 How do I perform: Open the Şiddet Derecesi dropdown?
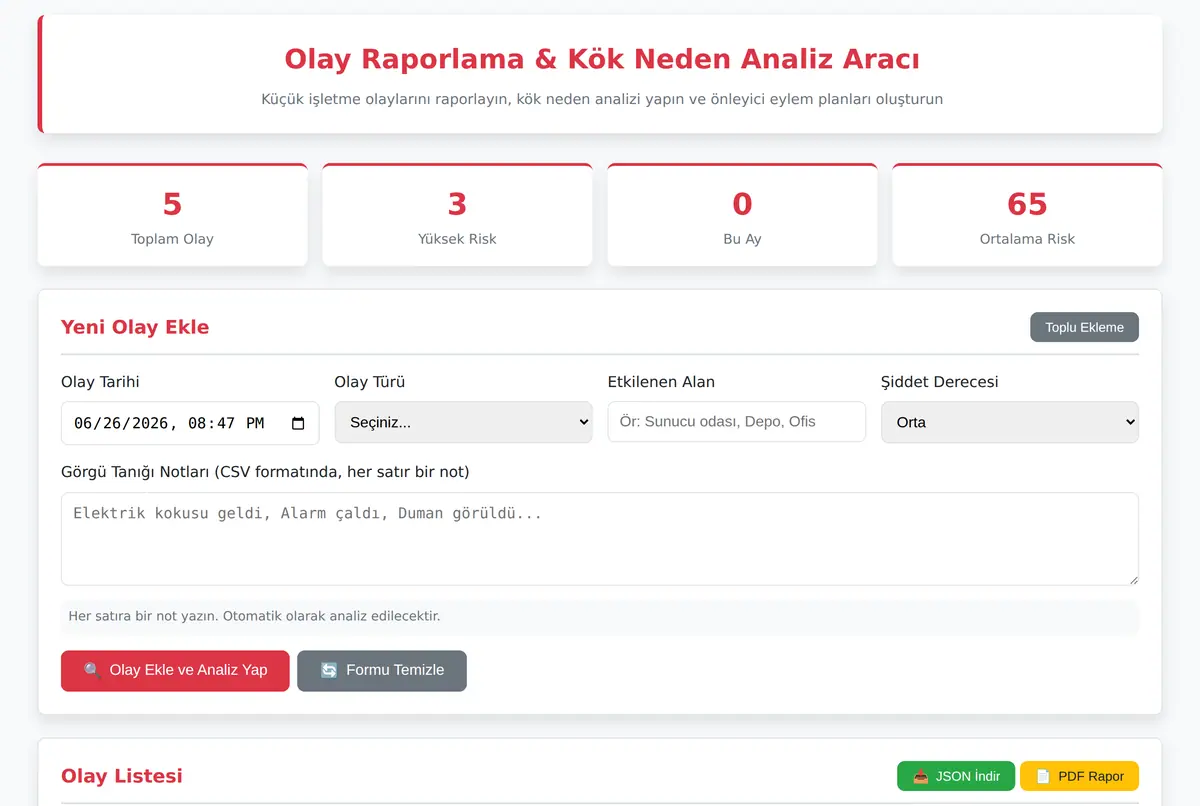(1009, 422)
